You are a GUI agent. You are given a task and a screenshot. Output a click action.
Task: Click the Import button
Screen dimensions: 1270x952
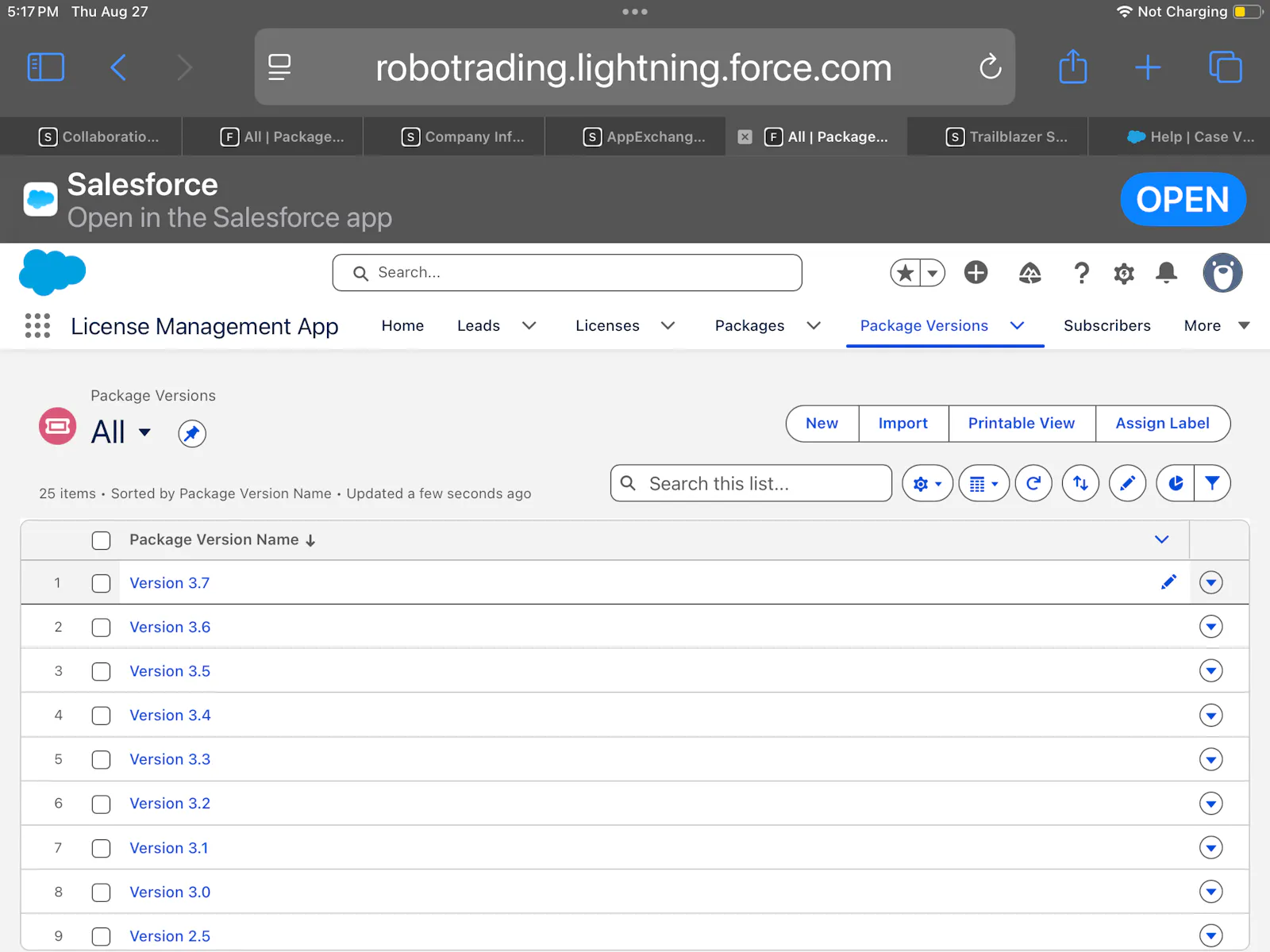(x=903, y=424)
